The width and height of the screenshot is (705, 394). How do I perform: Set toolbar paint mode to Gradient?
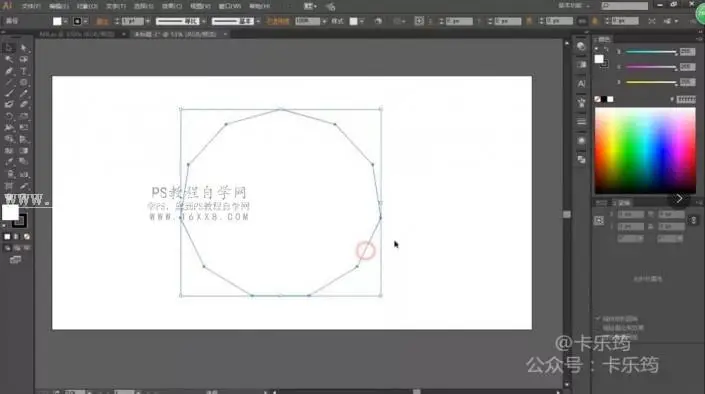(x=17, y=237)
